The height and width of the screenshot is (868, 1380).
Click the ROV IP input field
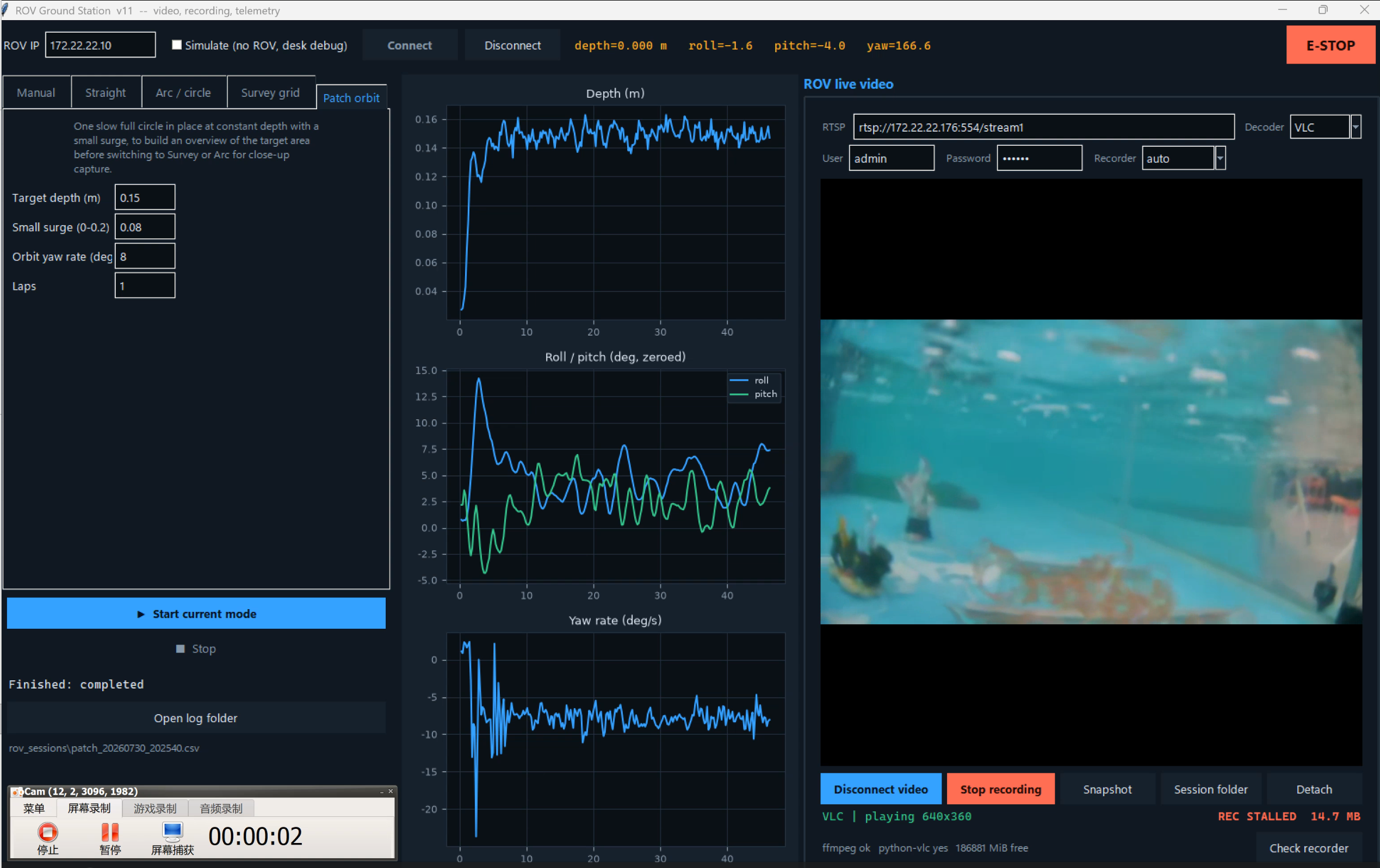coord(100,45)
